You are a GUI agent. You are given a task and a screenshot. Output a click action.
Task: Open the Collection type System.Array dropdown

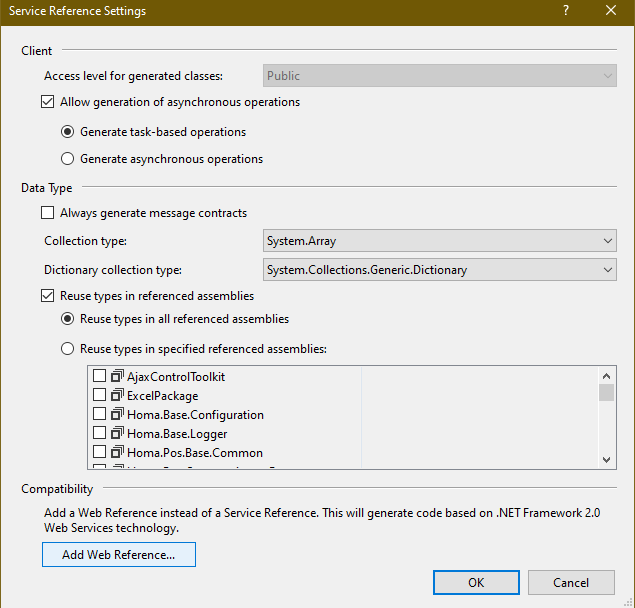(x=440, y=241)
